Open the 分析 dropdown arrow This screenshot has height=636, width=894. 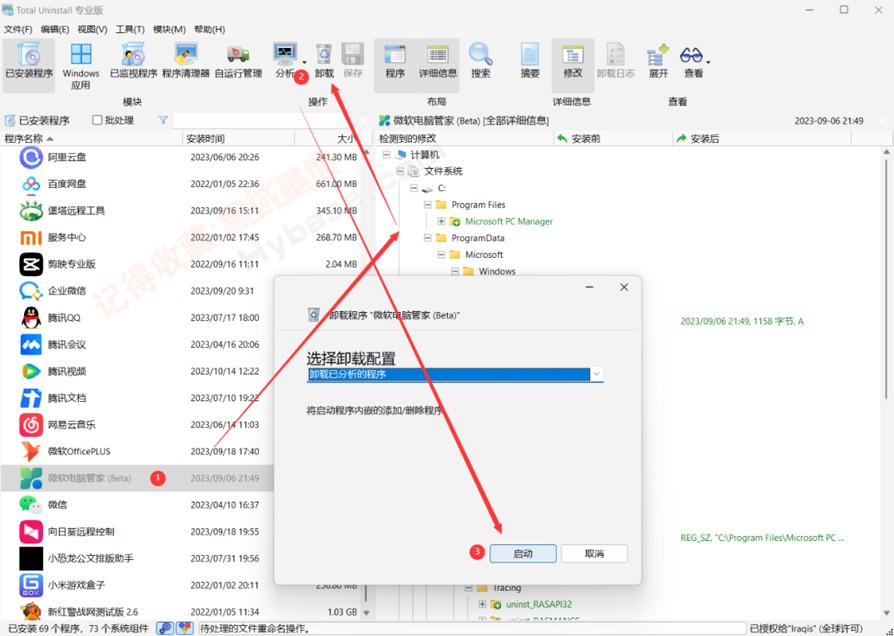pos(304,63)
